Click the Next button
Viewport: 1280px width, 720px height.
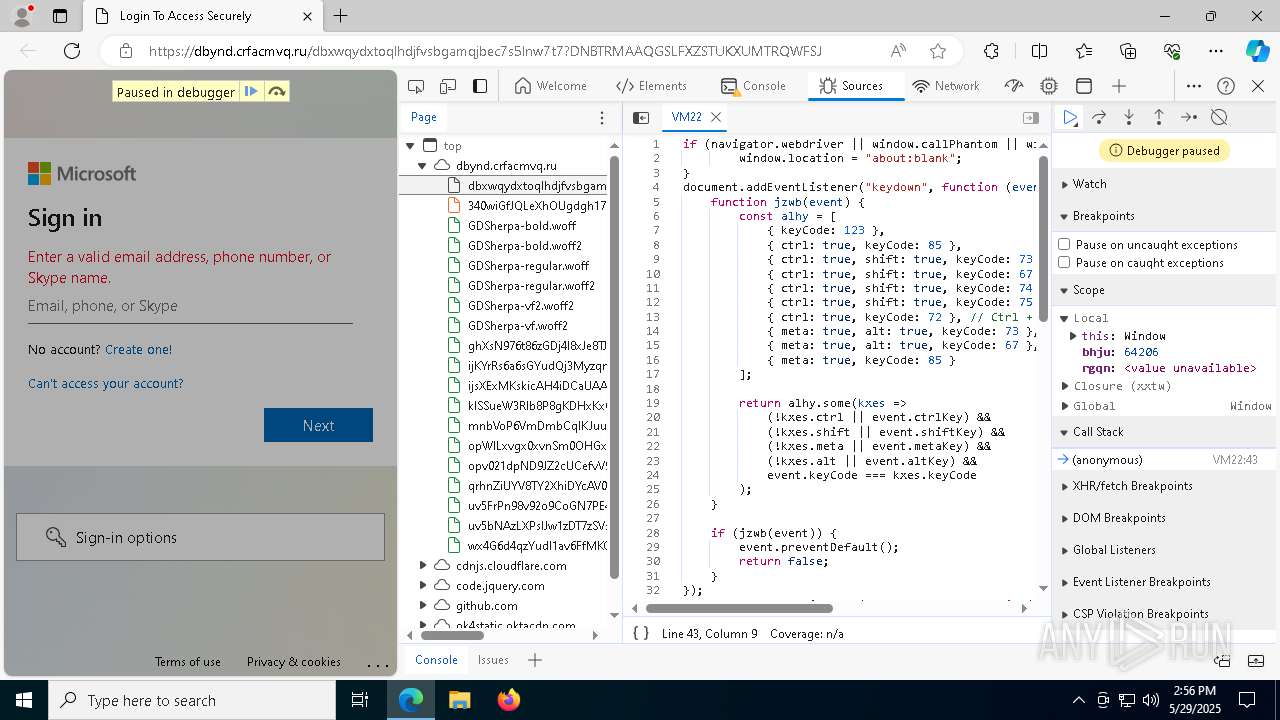[318, 425]
